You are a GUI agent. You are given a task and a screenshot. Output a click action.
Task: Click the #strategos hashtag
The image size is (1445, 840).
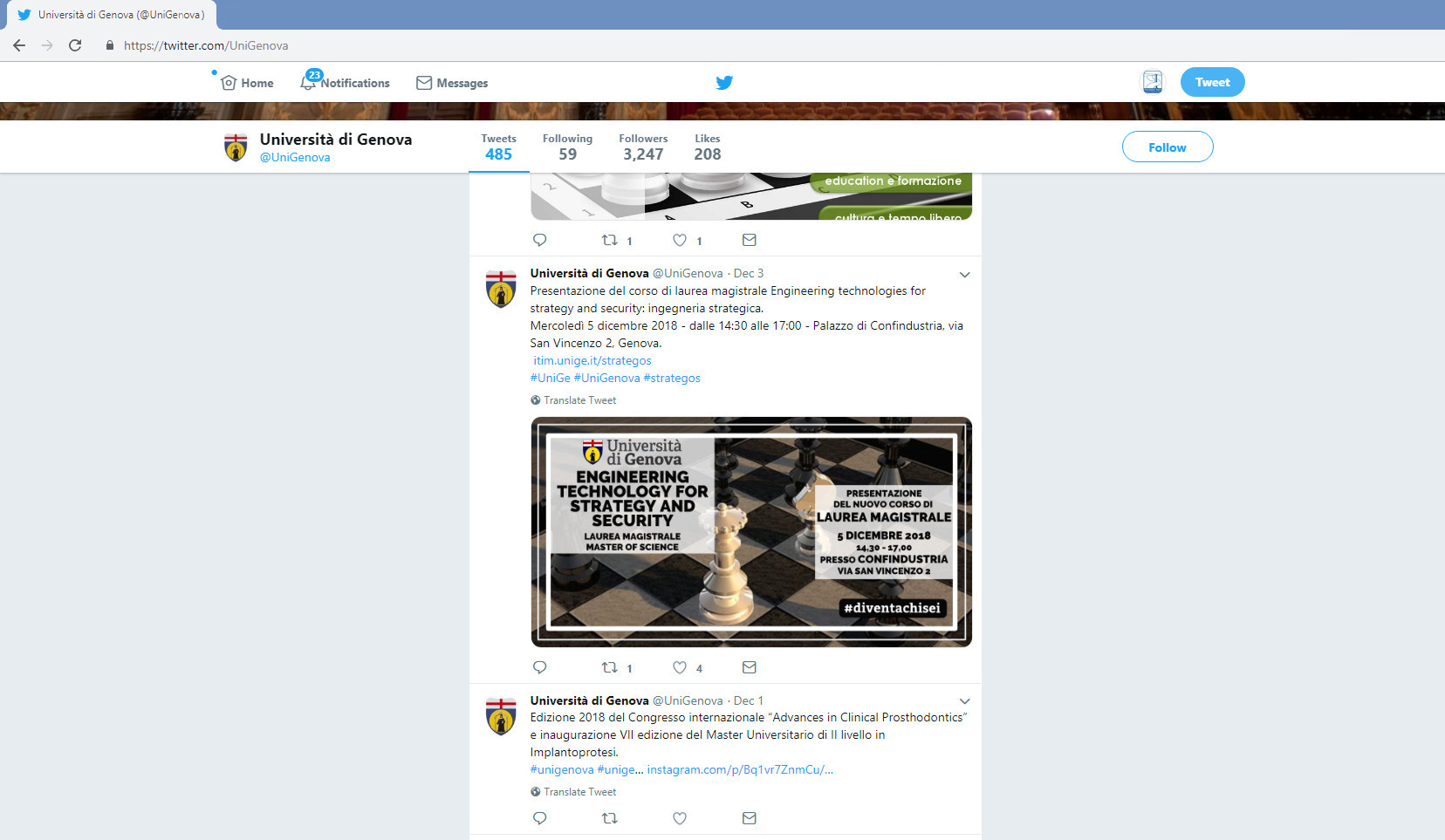[x=672, y=378]
